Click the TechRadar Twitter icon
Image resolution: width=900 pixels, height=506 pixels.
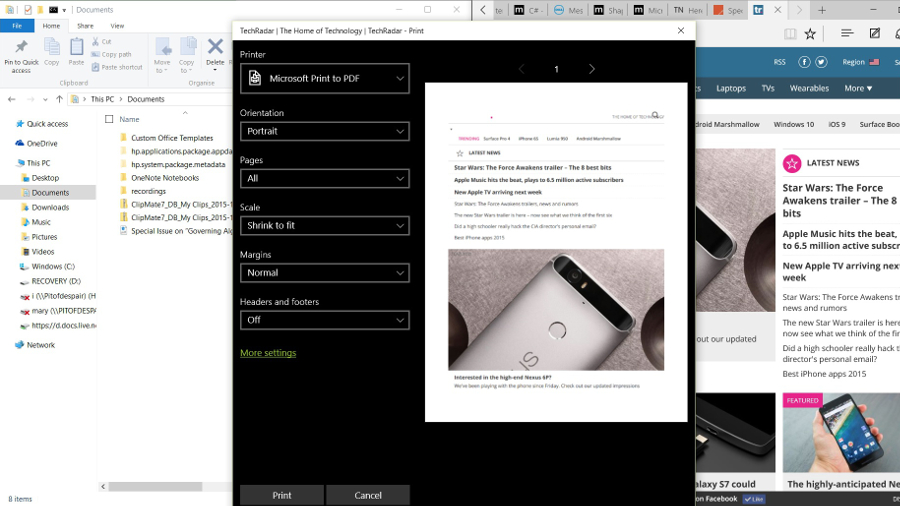pyautogui.click(x=821, y=62)
